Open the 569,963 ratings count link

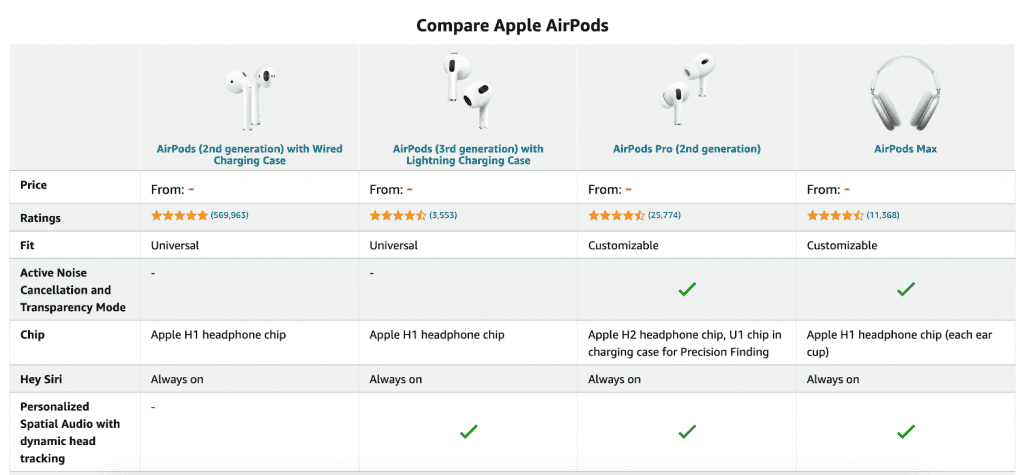(x=229, y=215)
